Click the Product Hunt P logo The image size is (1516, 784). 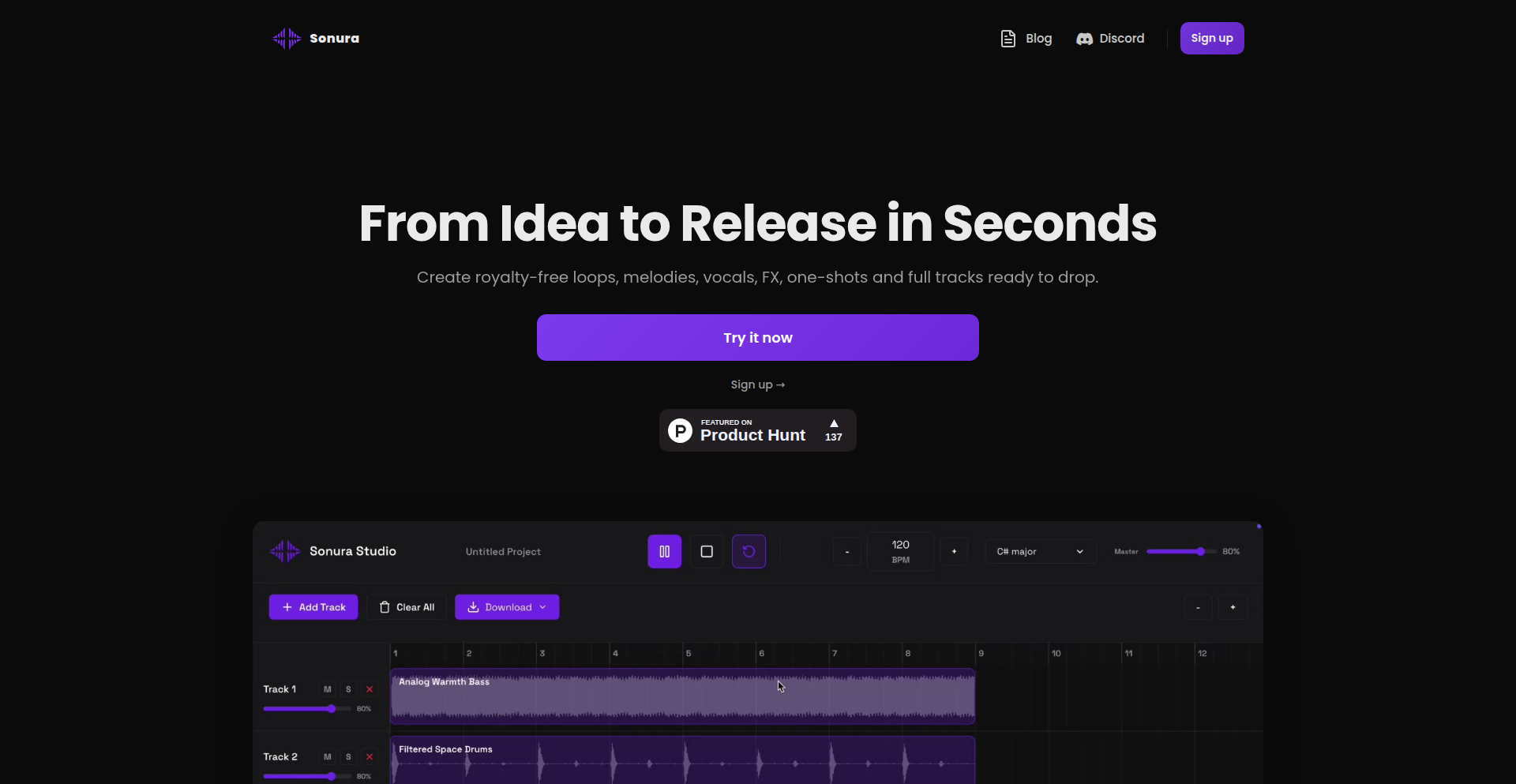coord(680,430)
